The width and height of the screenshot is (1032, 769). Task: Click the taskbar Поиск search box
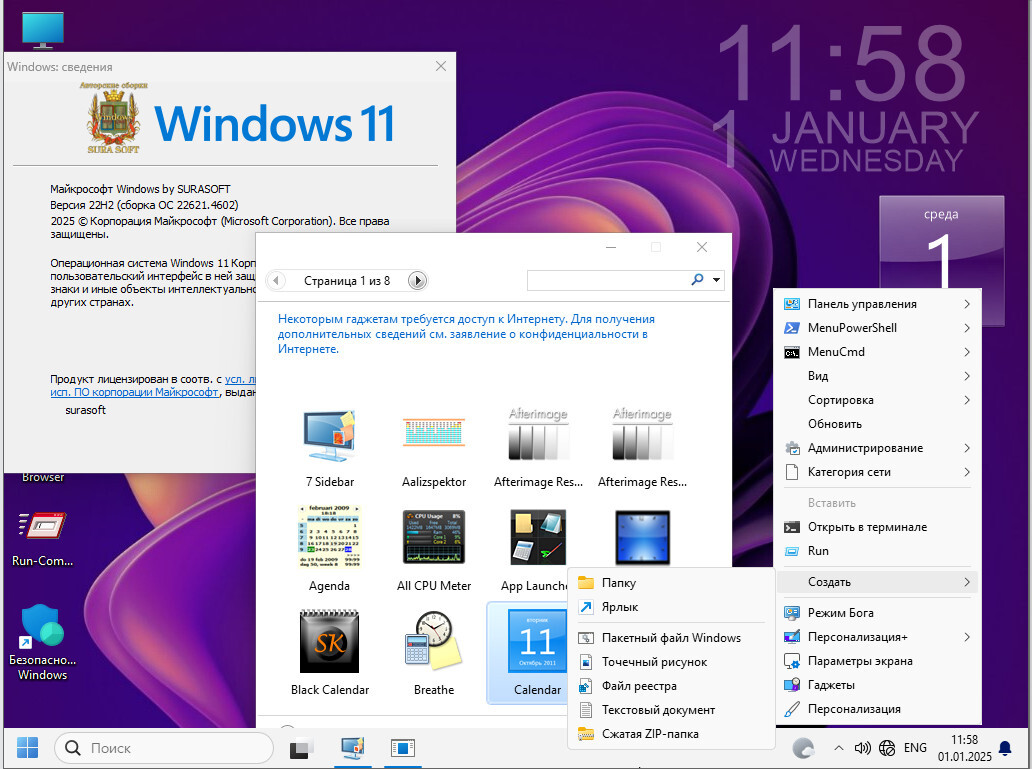(164, 748)
